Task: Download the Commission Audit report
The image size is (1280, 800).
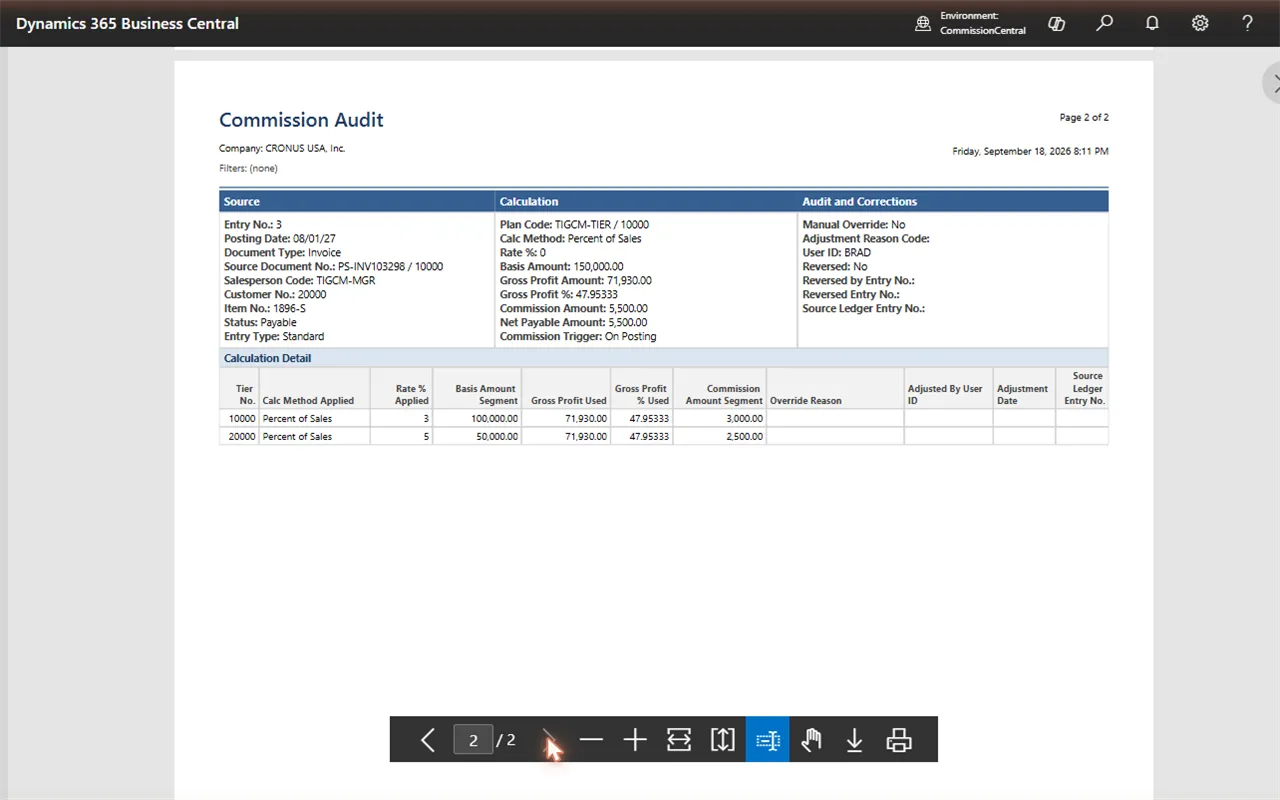Action: click(855, 740)
